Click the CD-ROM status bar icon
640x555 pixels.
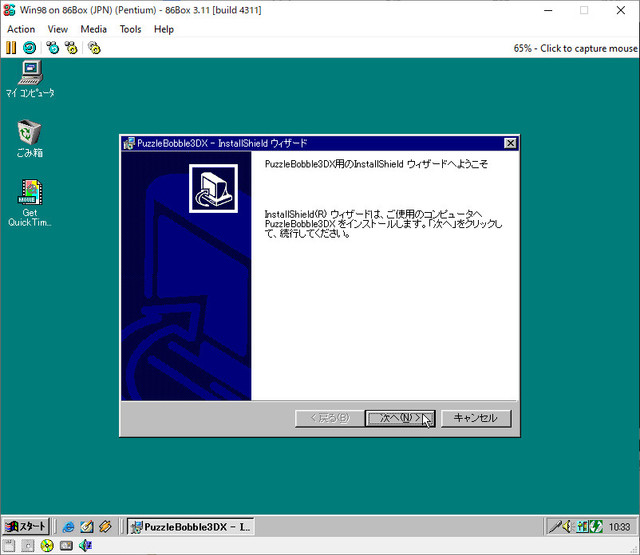click(x=47, y=546)
